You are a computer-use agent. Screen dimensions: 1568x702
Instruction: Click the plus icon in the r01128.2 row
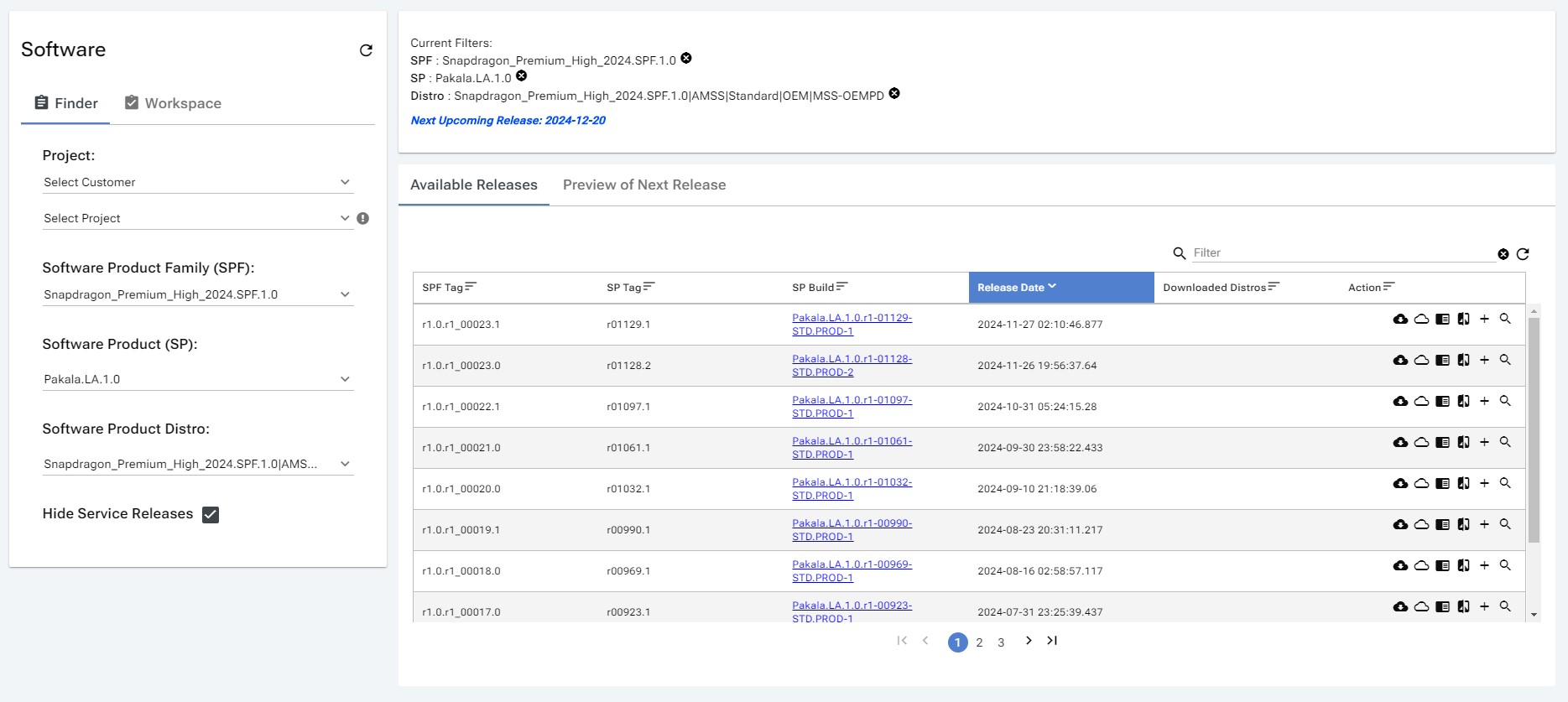pos(1484,360)
